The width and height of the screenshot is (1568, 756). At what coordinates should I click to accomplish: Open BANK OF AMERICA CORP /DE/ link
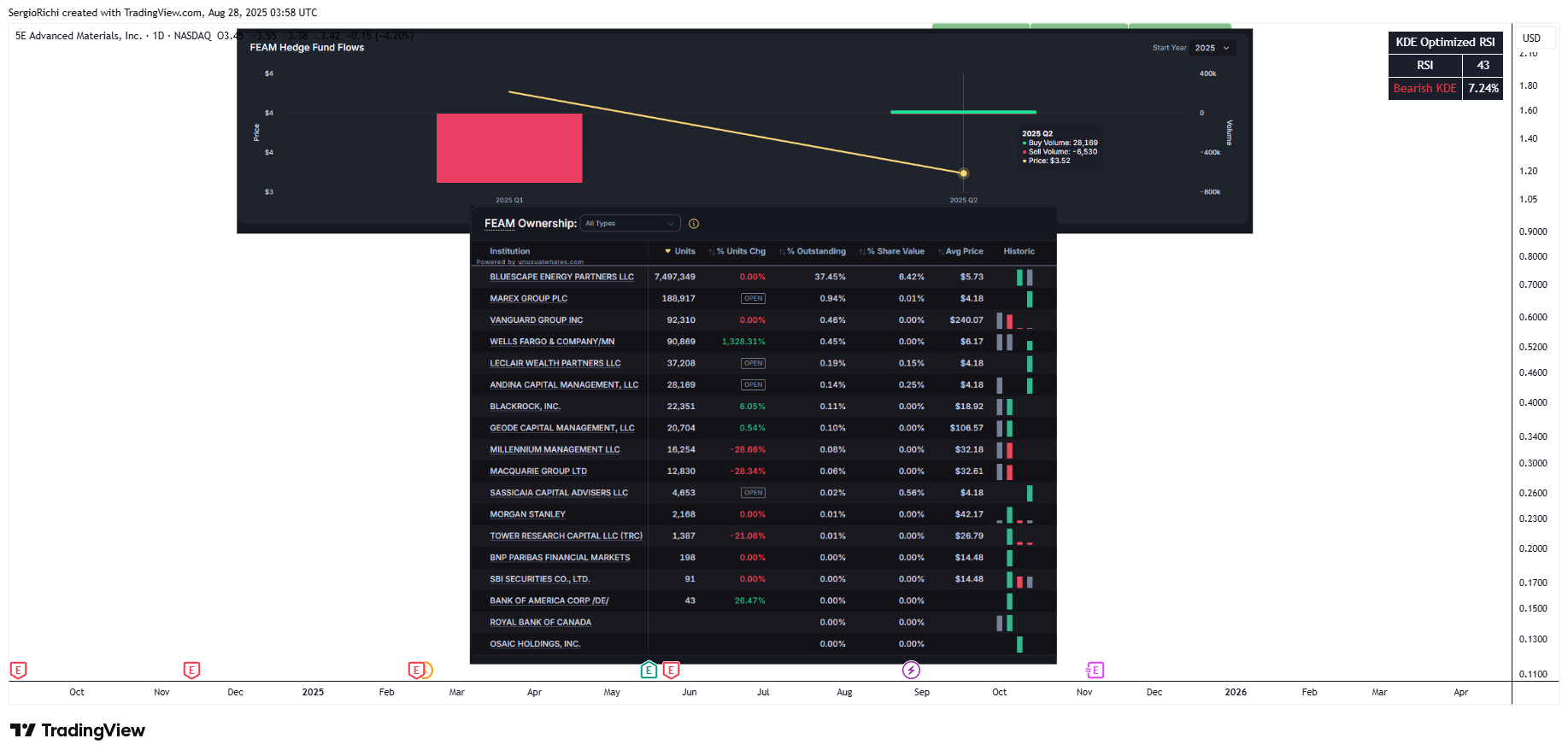(x=549, y=601)
